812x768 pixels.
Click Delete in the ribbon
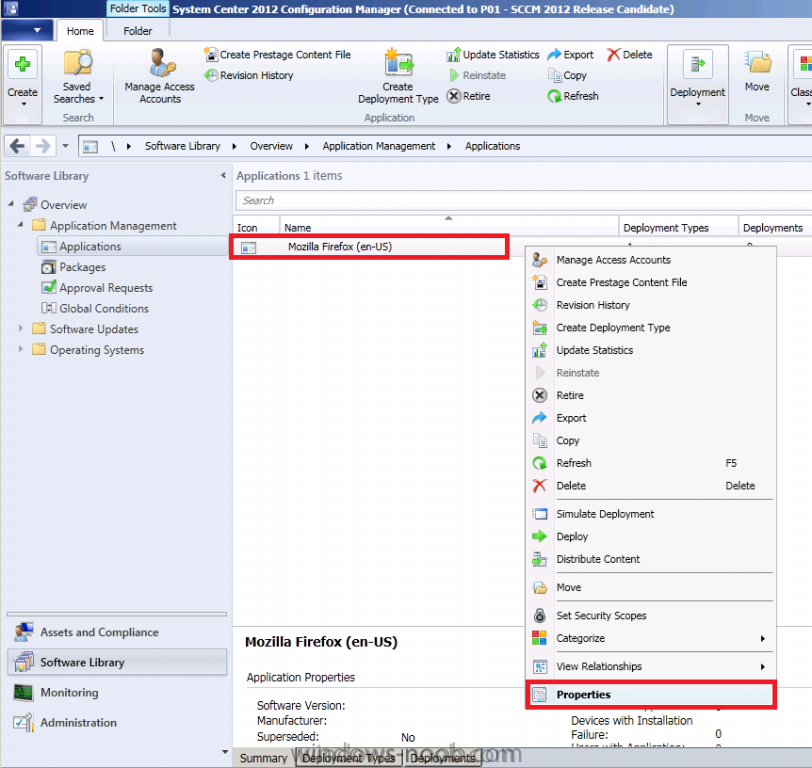click(x=629, y=54)
